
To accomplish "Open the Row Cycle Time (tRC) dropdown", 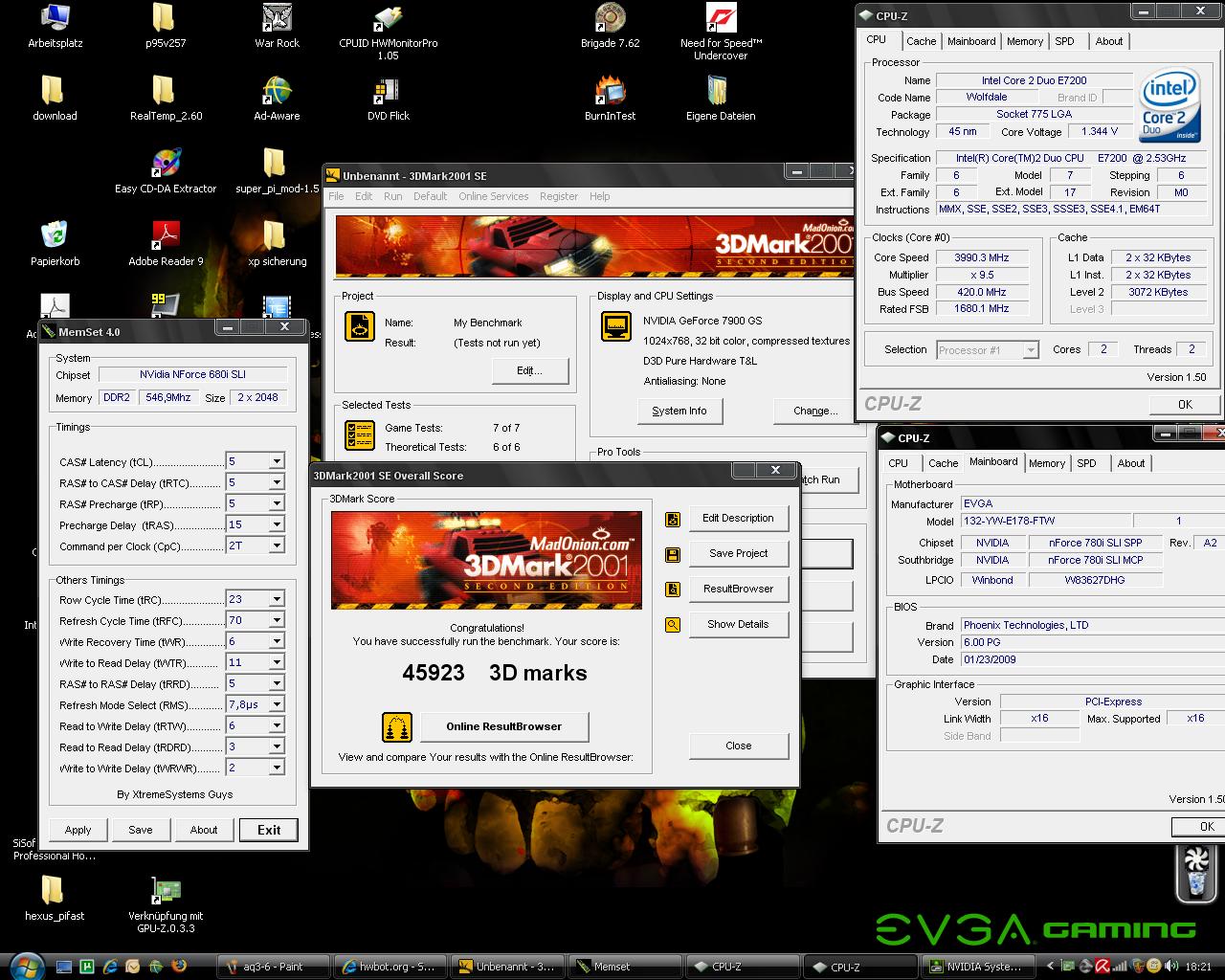I will pos(276,599).
